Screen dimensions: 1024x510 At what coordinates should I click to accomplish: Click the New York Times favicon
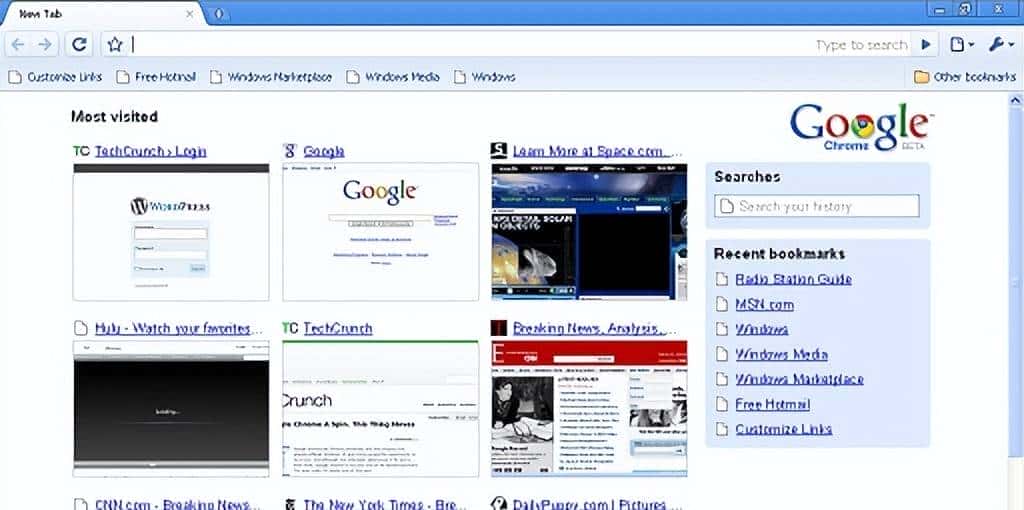(290, 504)
